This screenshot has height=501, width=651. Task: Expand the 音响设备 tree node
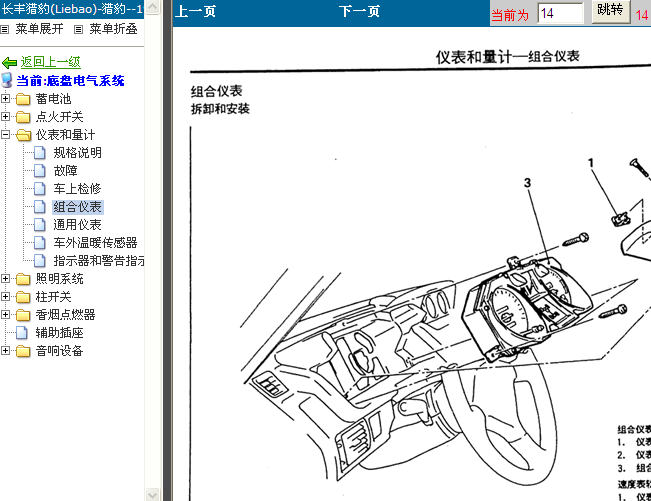[x=5, y=351]
